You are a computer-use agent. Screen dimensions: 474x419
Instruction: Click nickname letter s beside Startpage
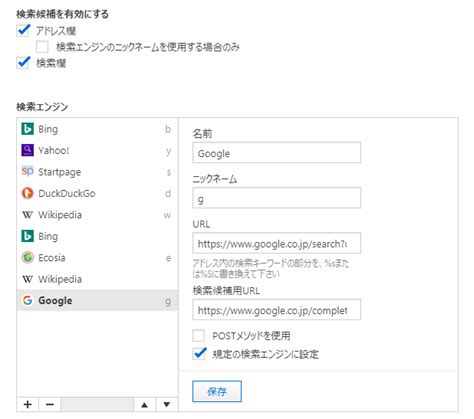(x=169, y=172)
